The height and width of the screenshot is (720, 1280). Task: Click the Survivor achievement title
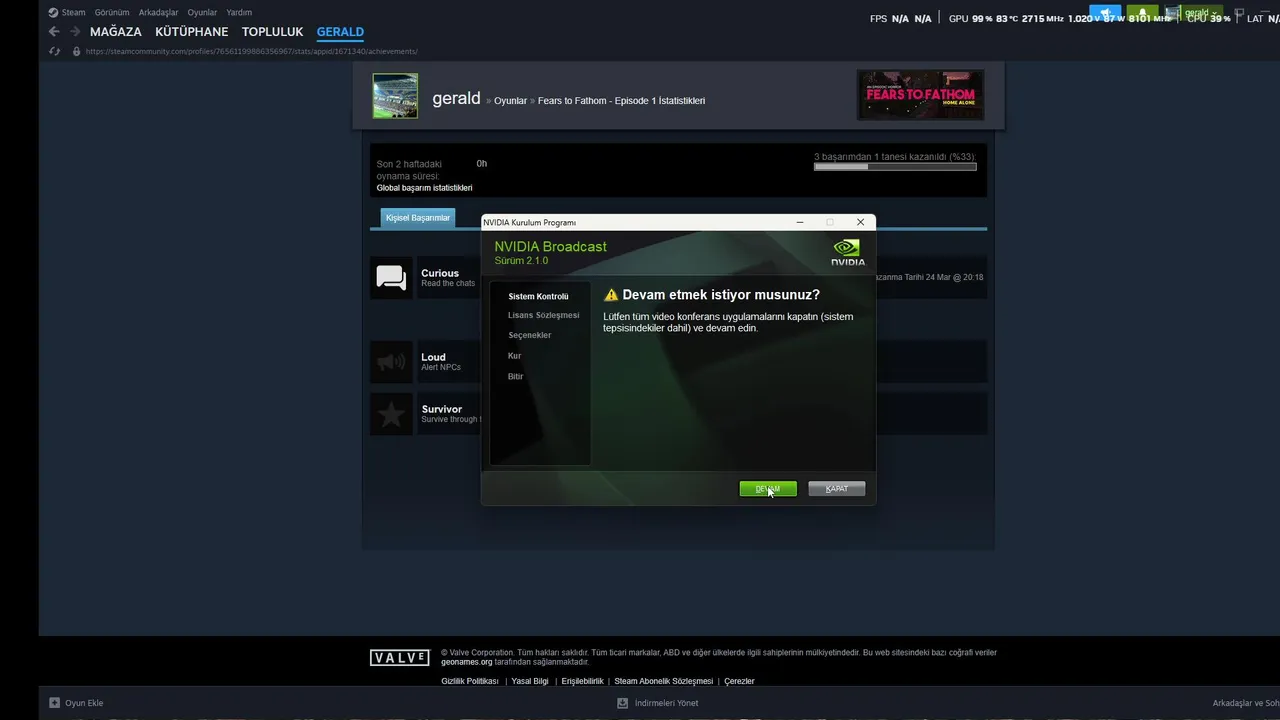pos(441,409)
